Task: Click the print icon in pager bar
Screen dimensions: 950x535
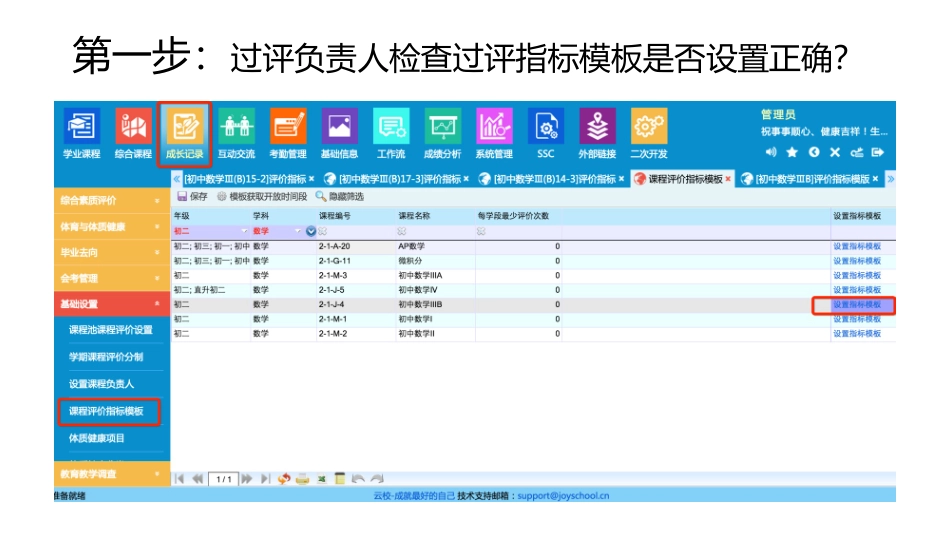Action: (x=302, y=479)
